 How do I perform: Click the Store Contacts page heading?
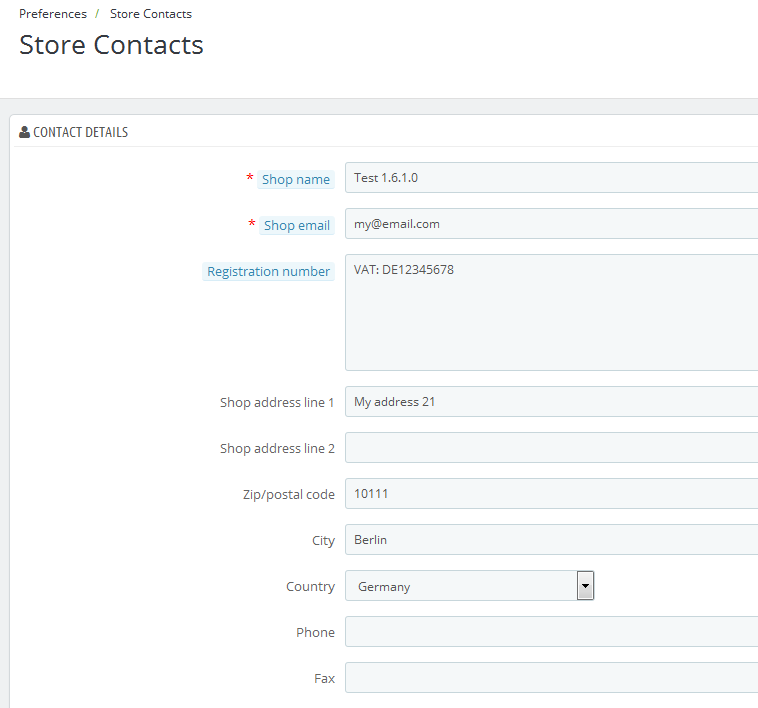pos(111,45)
